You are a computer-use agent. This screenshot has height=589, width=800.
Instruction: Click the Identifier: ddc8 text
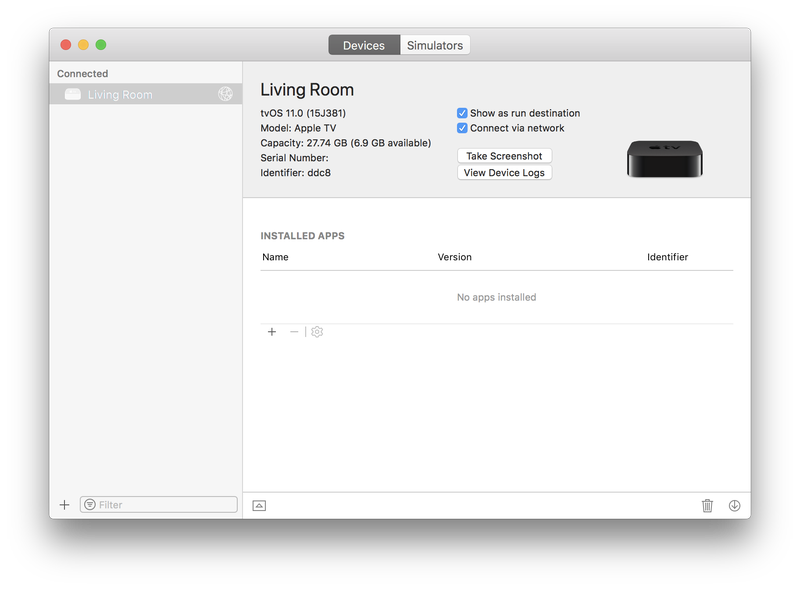click(x=295, y=173)
